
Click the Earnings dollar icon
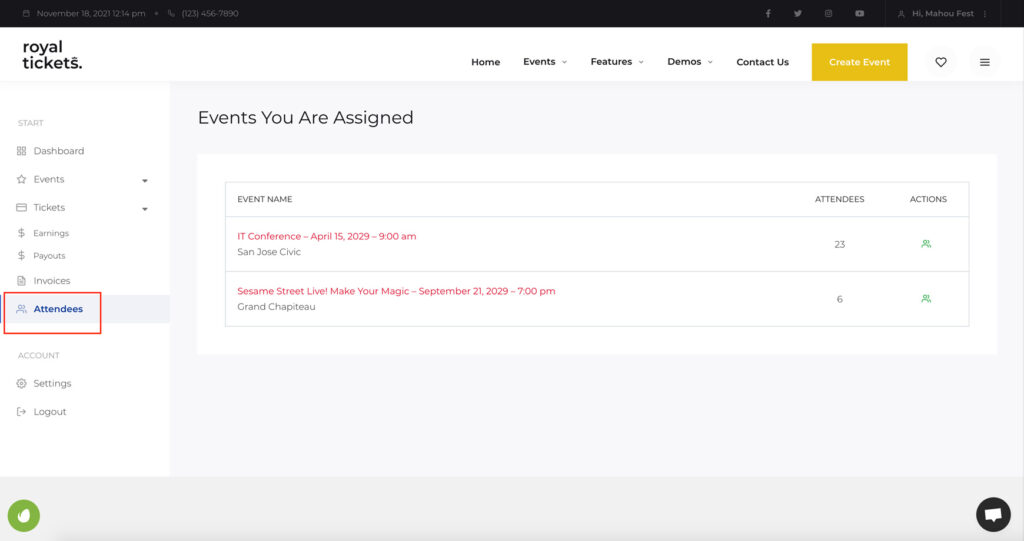coord(22,233)
